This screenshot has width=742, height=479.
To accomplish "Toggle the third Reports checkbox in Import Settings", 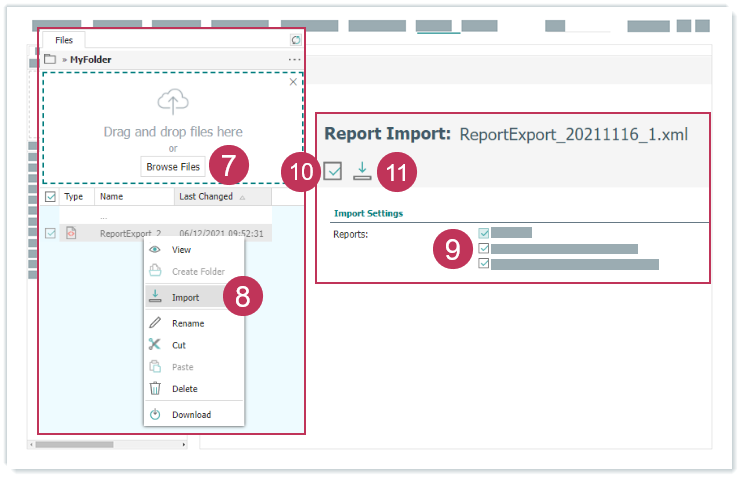I will 484,264.
